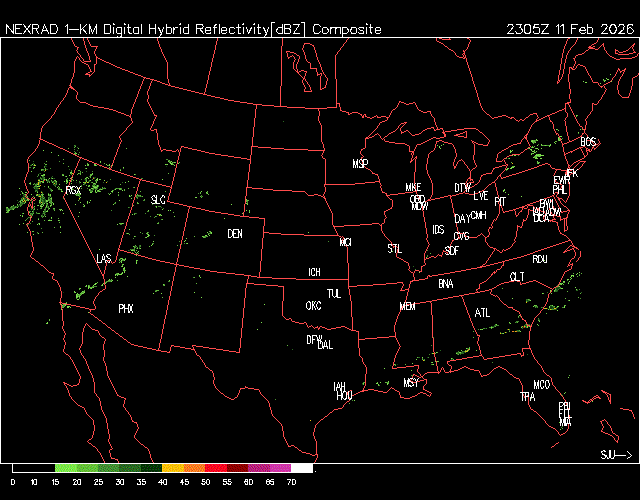Click the MEM airport identifier
This screenshot has width=640, height=500.
407,306
